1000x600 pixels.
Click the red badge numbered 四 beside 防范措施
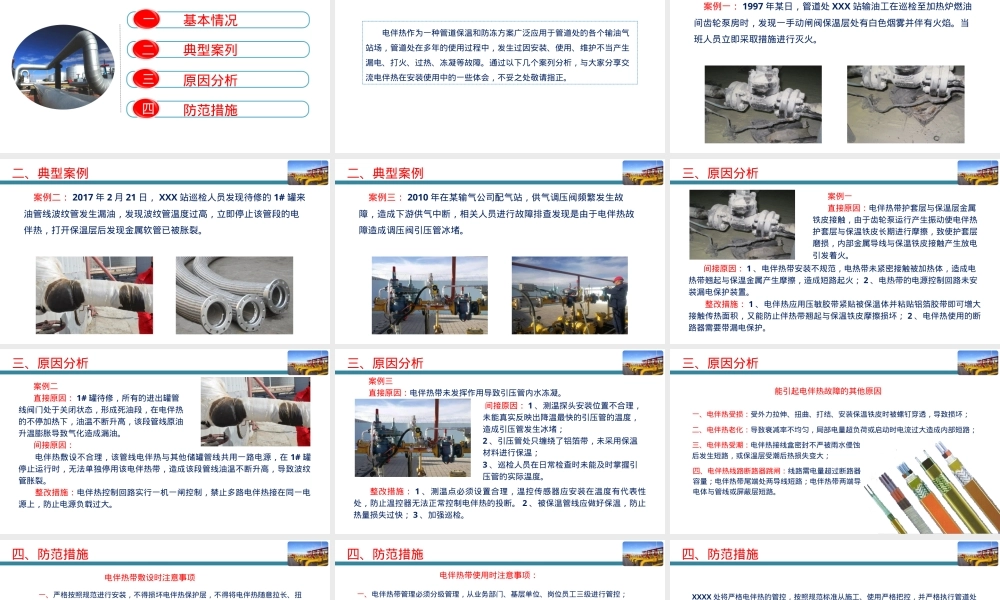click(x=147, y=109)
